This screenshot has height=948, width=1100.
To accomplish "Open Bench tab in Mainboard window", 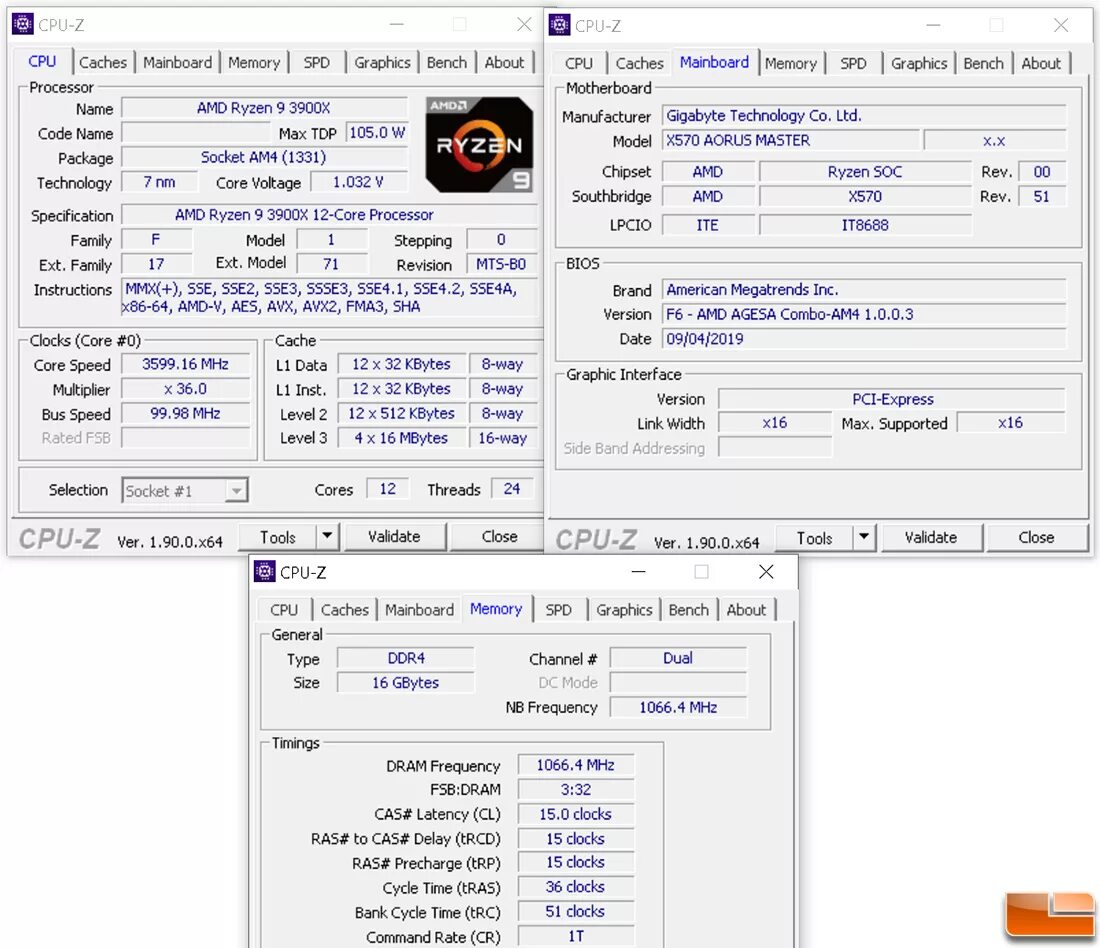I will coord(984,63).
